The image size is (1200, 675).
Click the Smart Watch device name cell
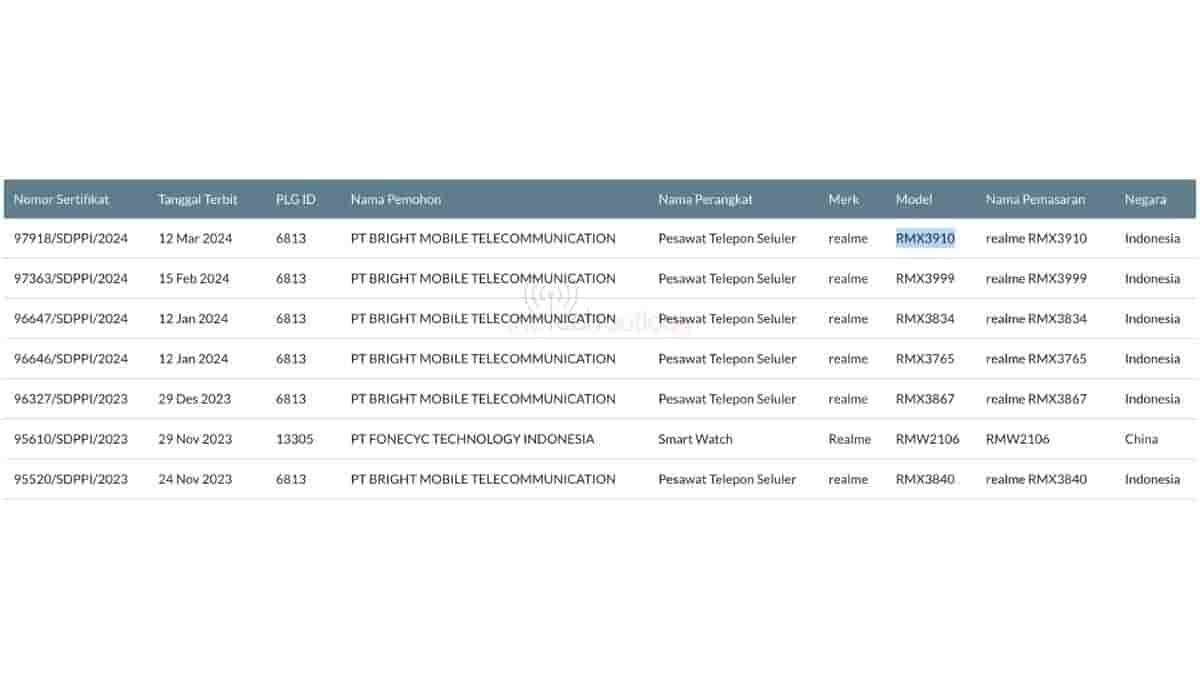click(x=695, y=439)
